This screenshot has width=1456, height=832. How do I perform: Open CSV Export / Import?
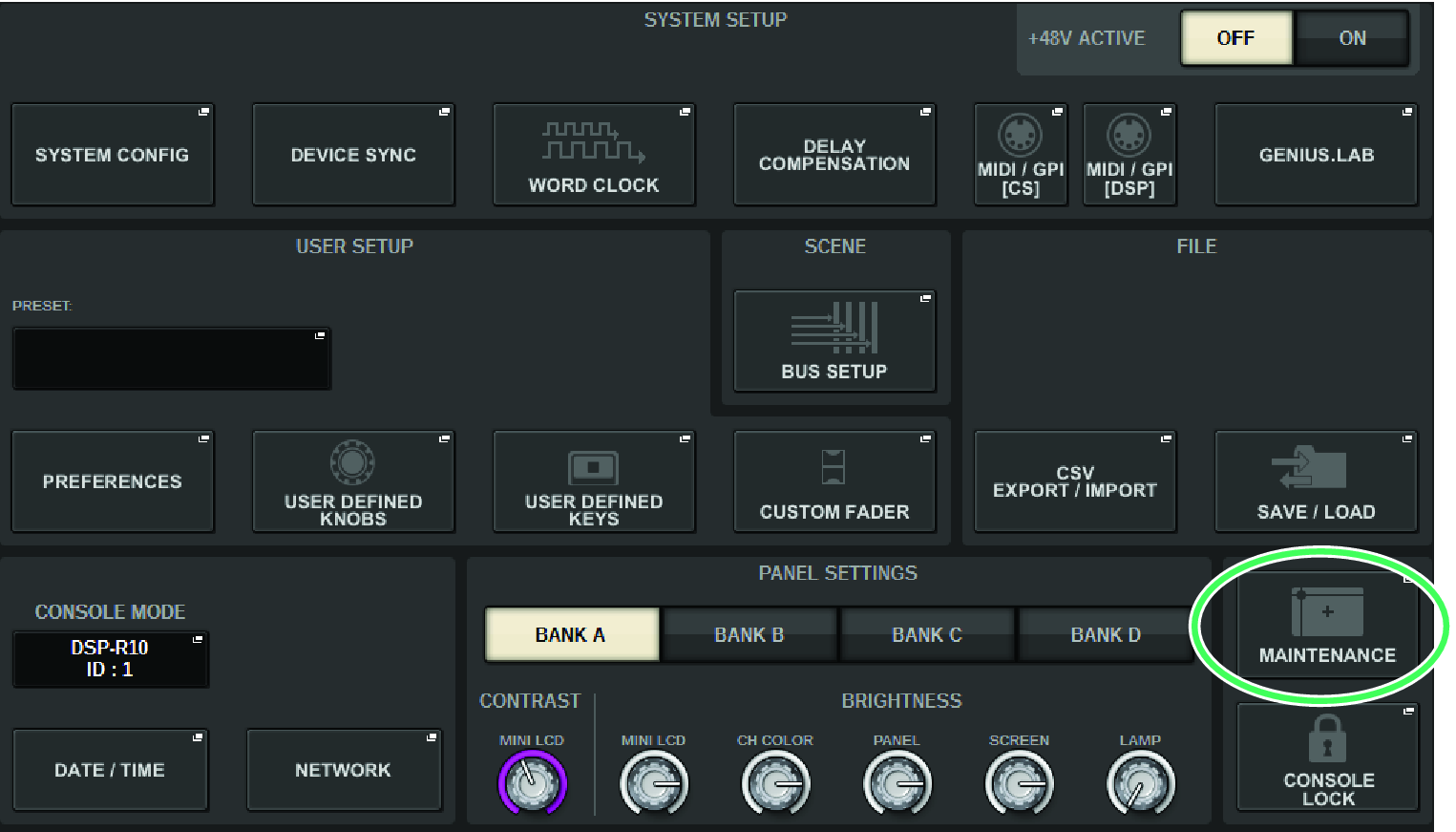tap(1075, 480)
